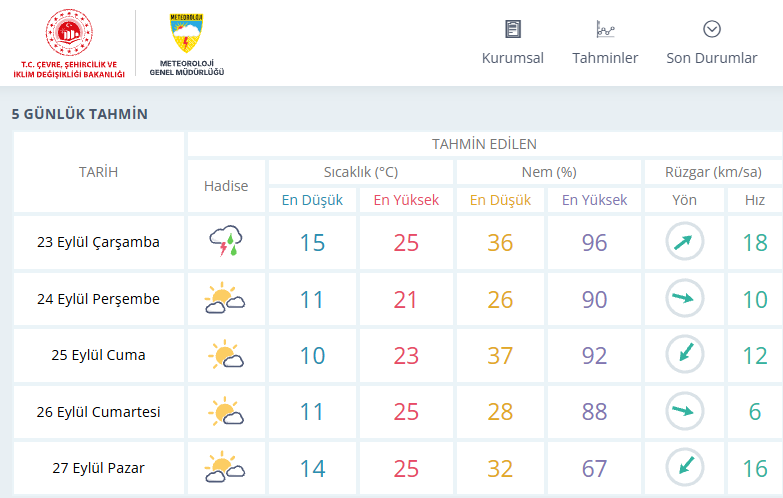Screen dimensions: 783x498
Task: Click the Ministry of Environment red emblem logo
Action: [69, 32]
